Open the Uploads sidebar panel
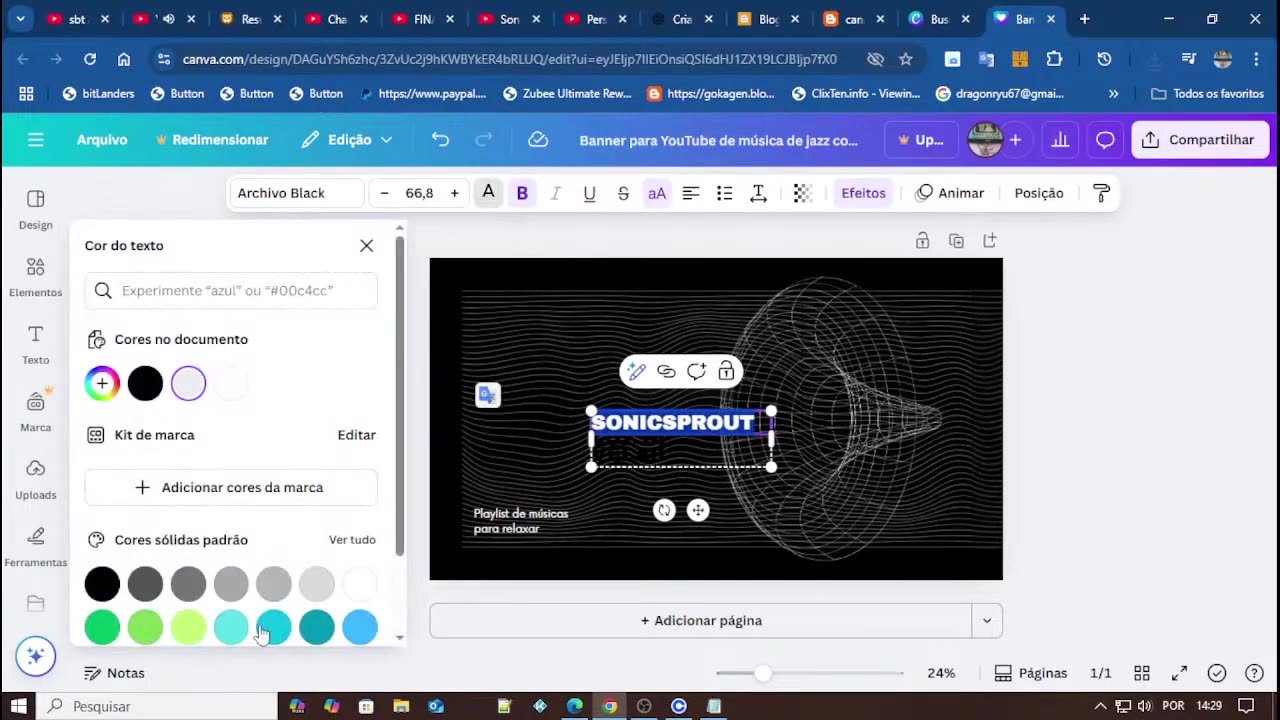This screenshot has height=720, width=1280. [36, 480]
